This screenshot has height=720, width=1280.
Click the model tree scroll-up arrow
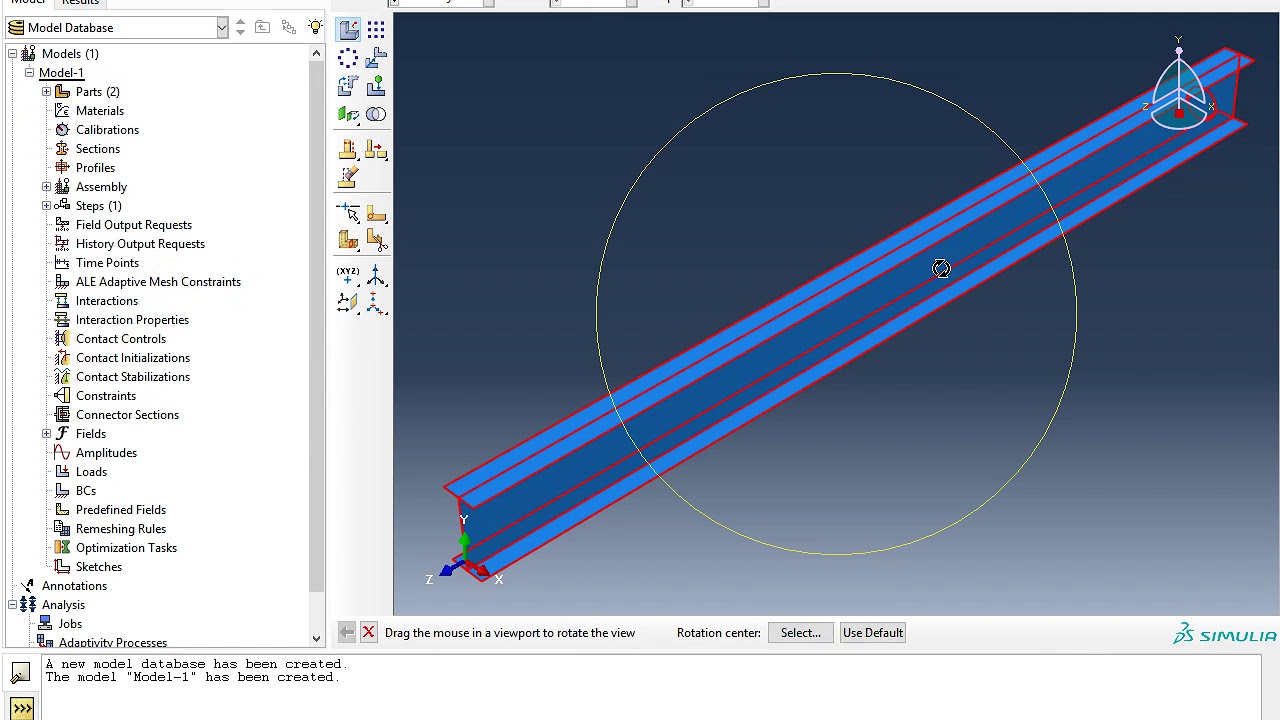pyautogui.click(x=317, y=54)
